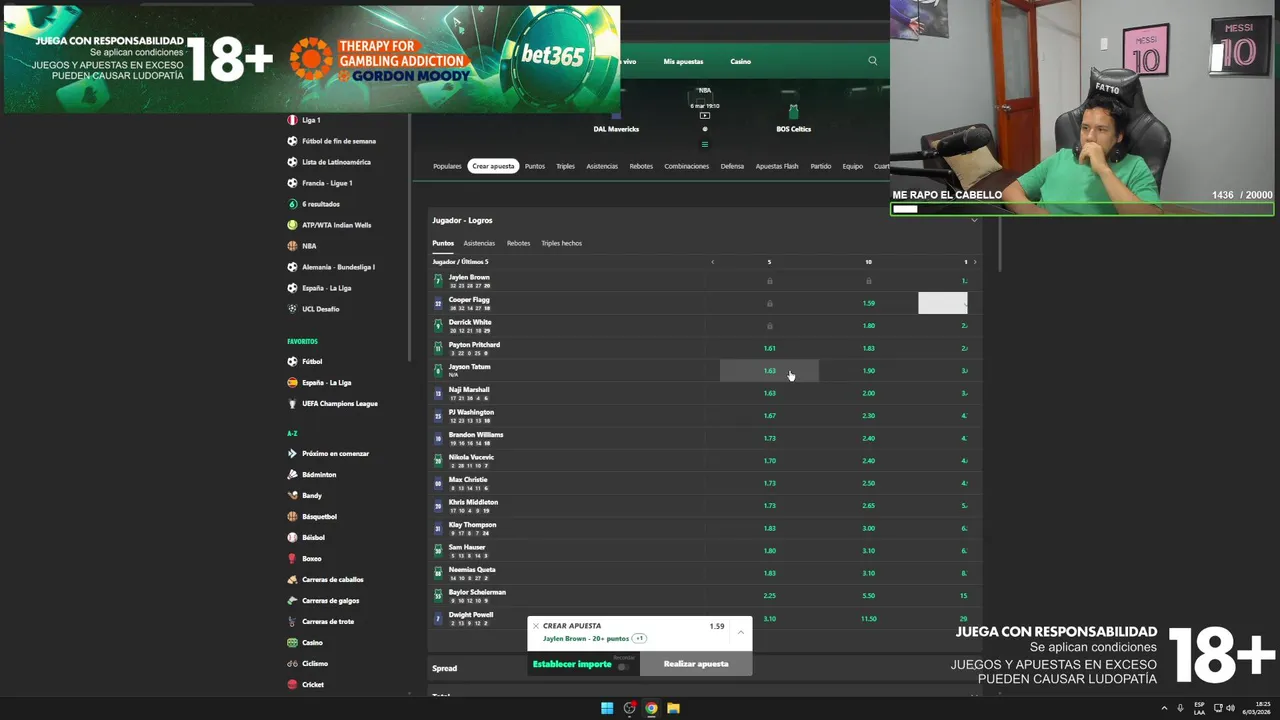Screen dimensions: 1280x720
Task: Click the Liga 1 Peru flag icon
Action: pyautogui.click(x=292, y=120)
